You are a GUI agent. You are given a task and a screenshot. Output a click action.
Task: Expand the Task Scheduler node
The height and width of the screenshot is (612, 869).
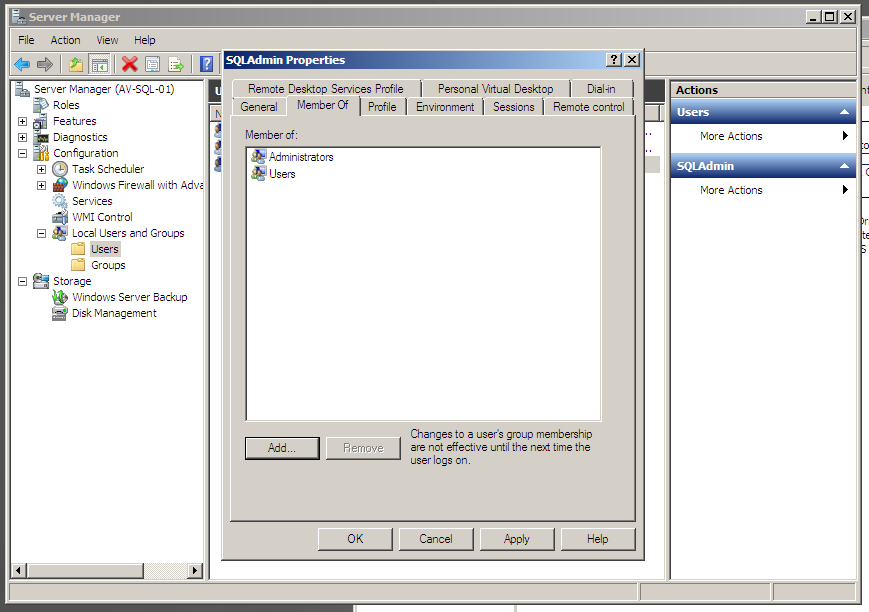click(x=42, y=170)
